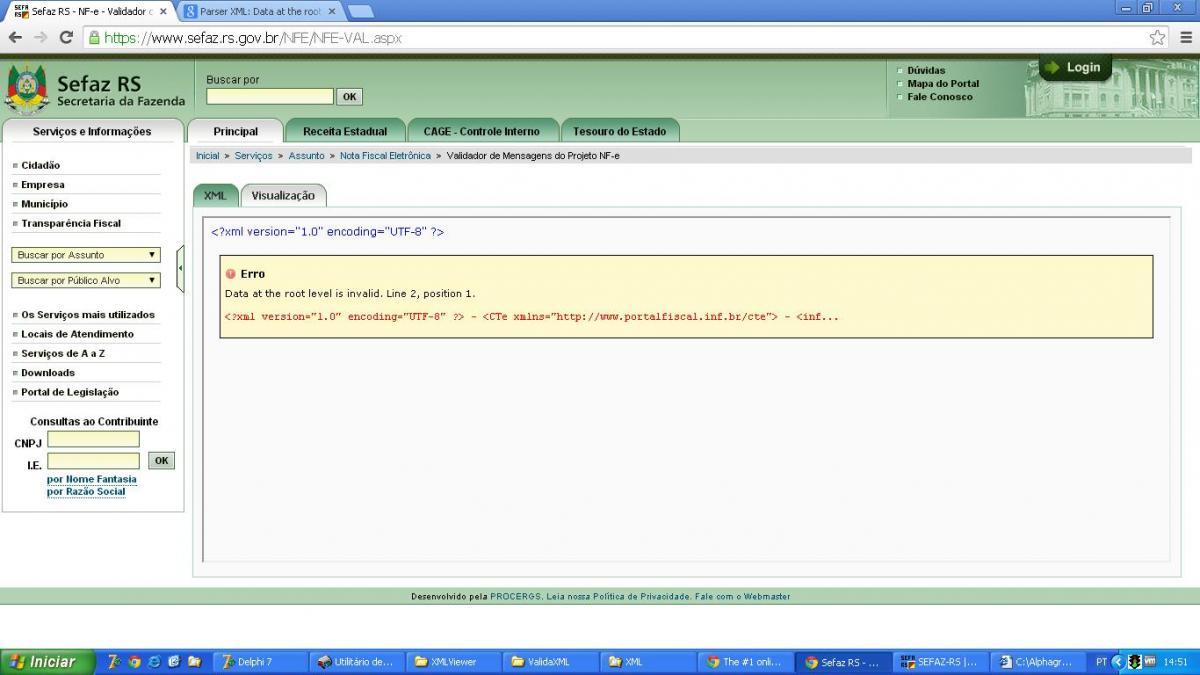This screenshot has height=675, width=1200.
Task: Click the browser back arrow
Action: coord(14,37)
